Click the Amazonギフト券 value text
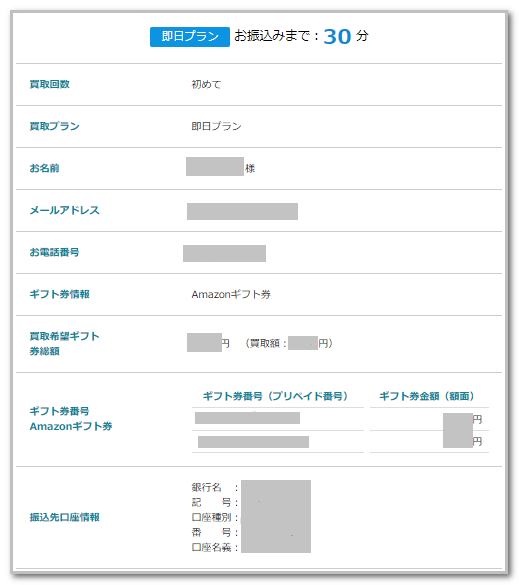 pos(231,295)
